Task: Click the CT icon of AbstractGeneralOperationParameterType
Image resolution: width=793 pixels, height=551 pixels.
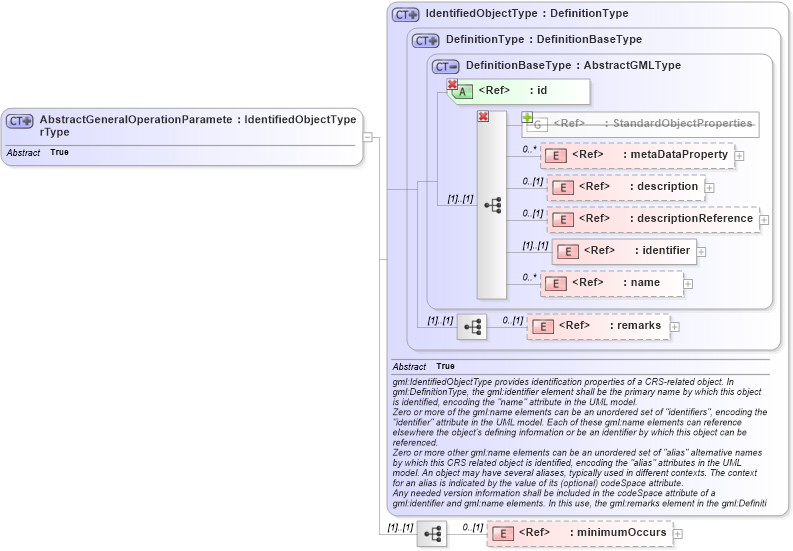Action: pyautogui.click(x=19, y=121)
